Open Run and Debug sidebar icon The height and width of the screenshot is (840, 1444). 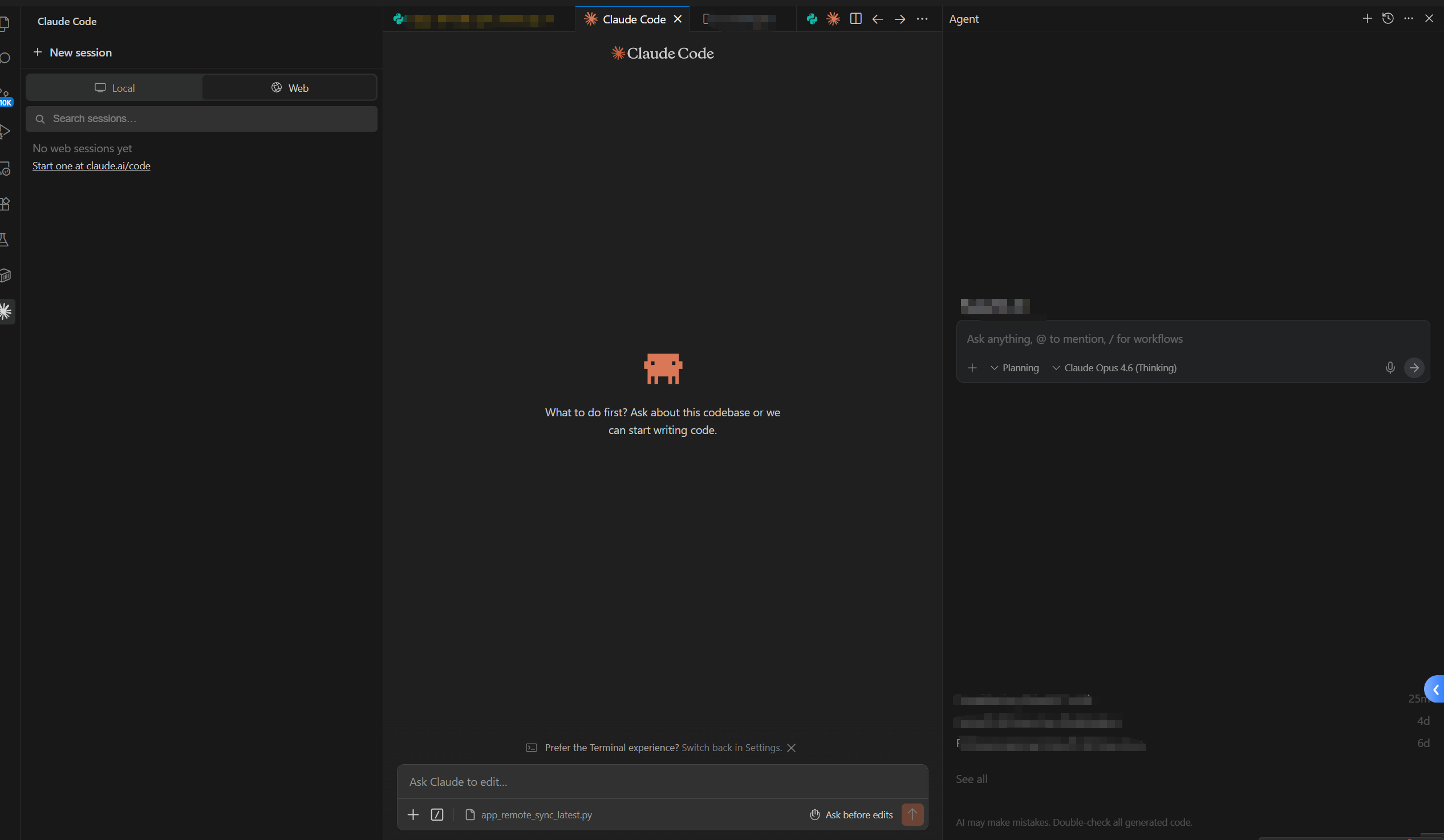tap(5, 132)
